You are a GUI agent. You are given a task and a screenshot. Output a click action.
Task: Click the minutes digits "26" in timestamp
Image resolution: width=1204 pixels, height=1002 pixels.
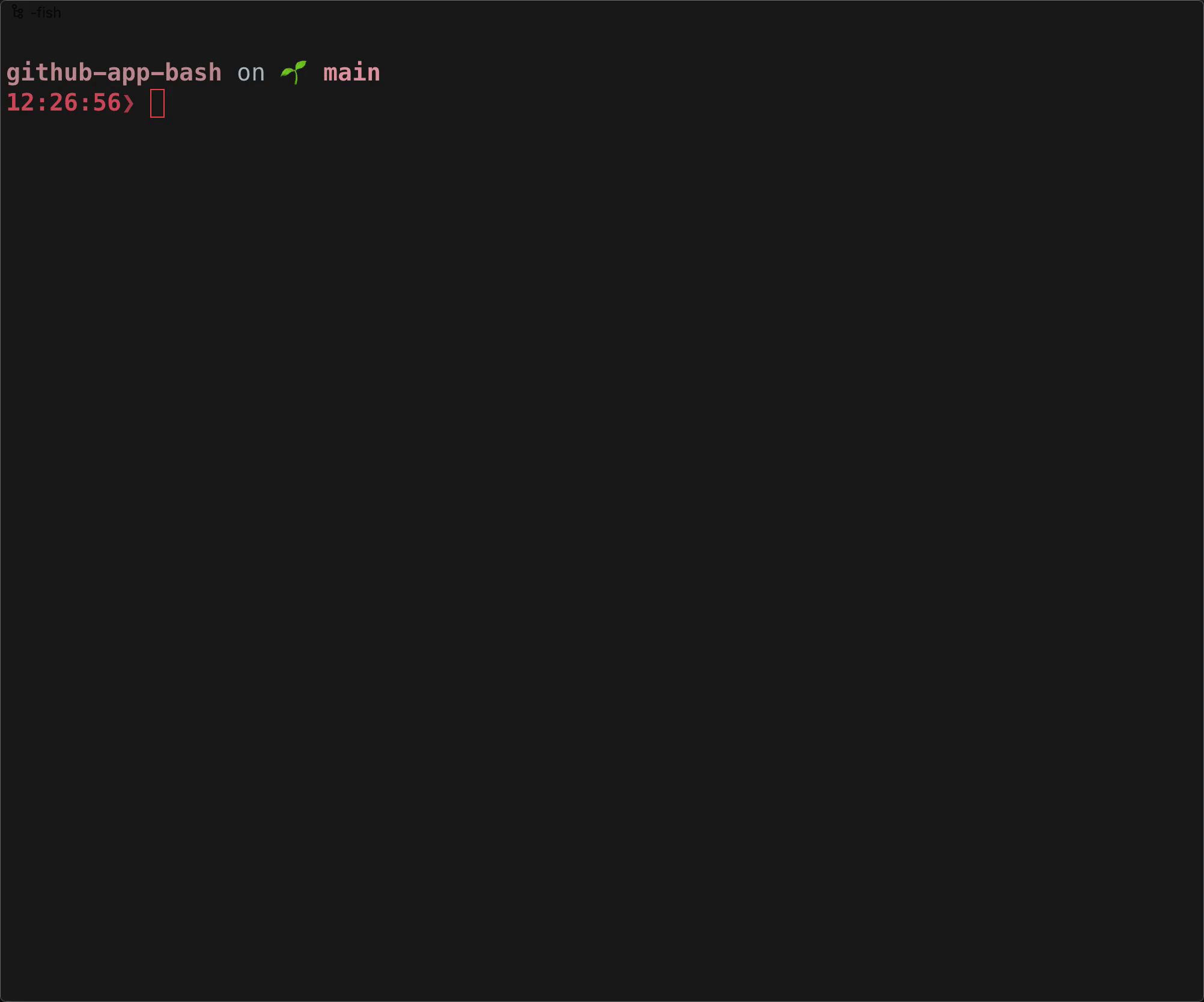tap(64, 103)
